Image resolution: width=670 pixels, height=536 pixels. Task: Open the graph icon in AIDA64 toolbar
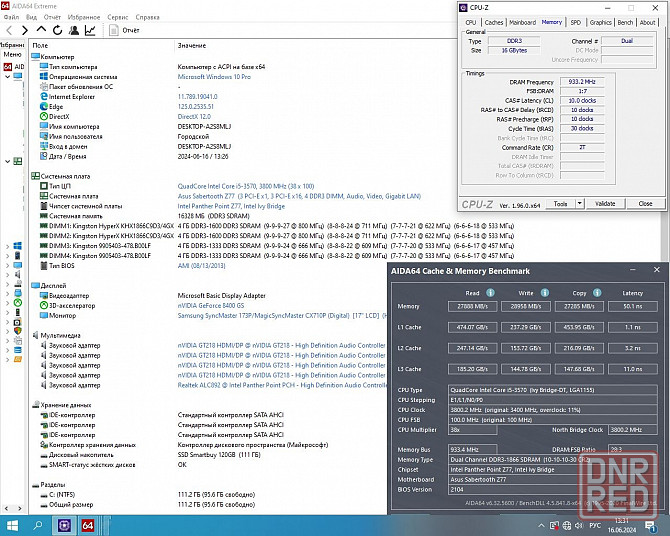coord(90,30)
